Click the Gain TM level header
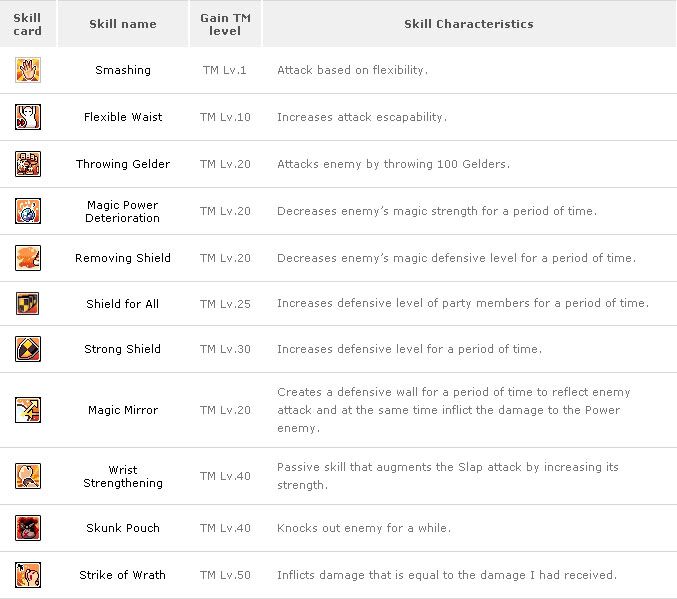Screen dimensions: 677x599 pos(225,24)
